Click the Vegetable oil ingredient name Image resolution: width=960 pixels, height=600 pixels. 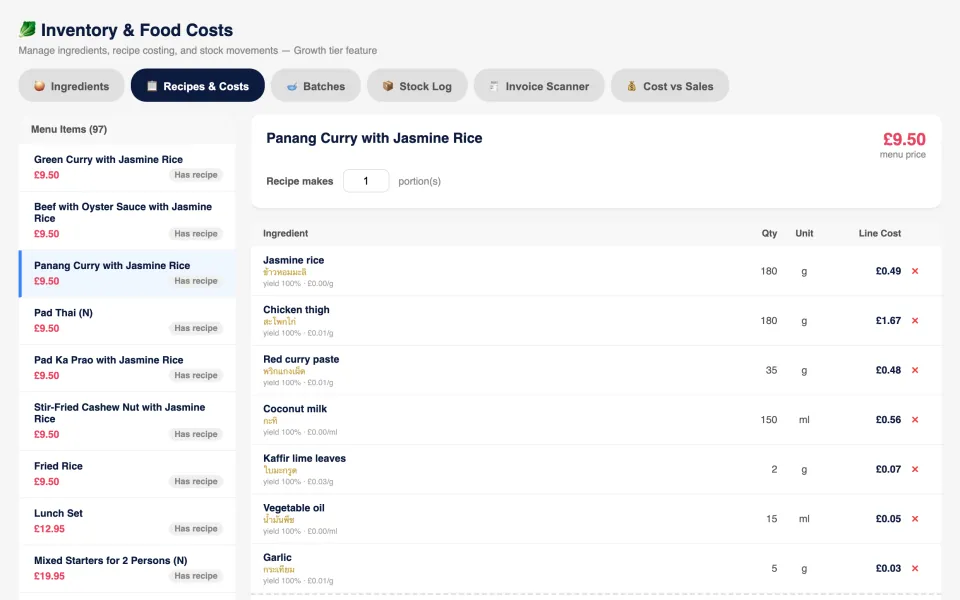294,508
